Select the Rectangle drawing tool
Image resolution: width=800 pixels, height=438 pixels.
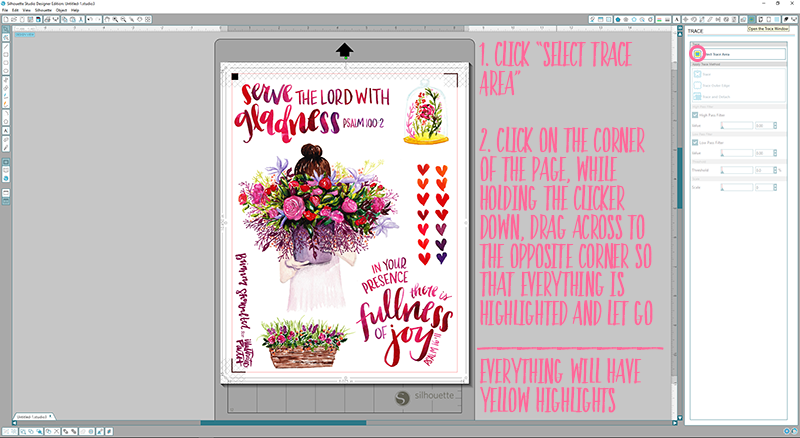coord(6,55)
